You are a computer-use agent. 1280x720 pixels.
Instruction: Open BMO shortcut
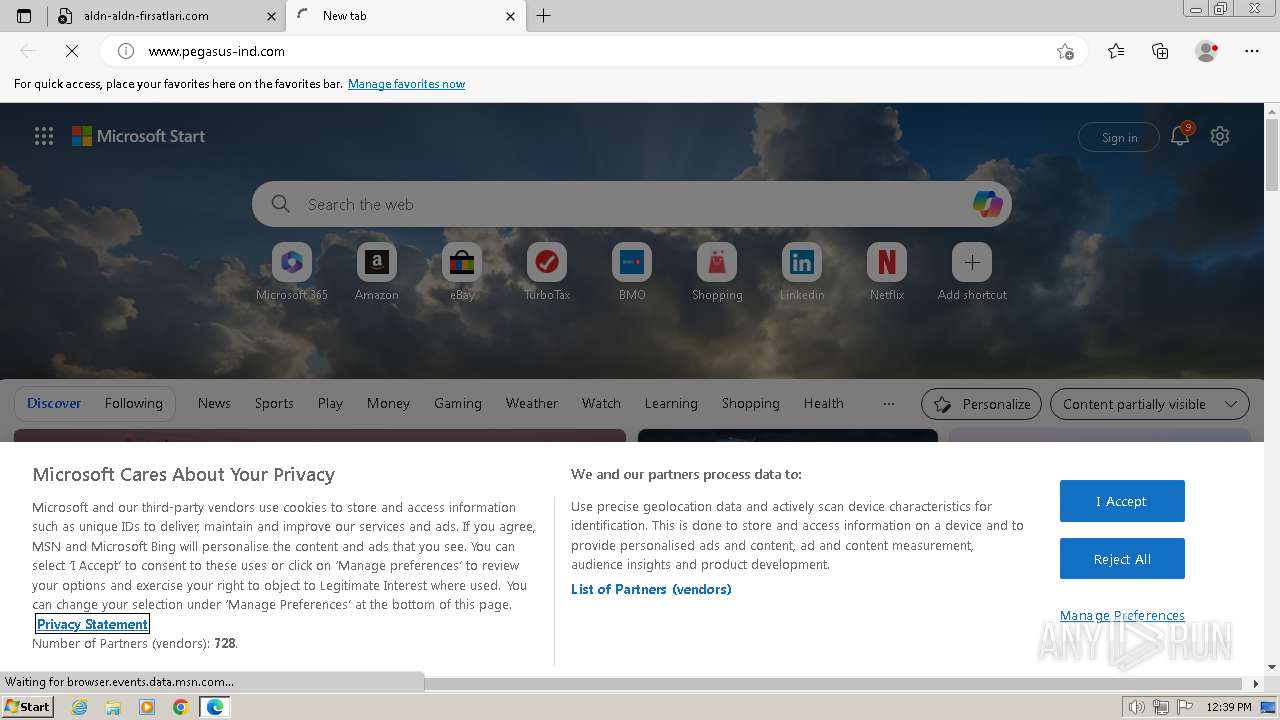click(632, 271)
